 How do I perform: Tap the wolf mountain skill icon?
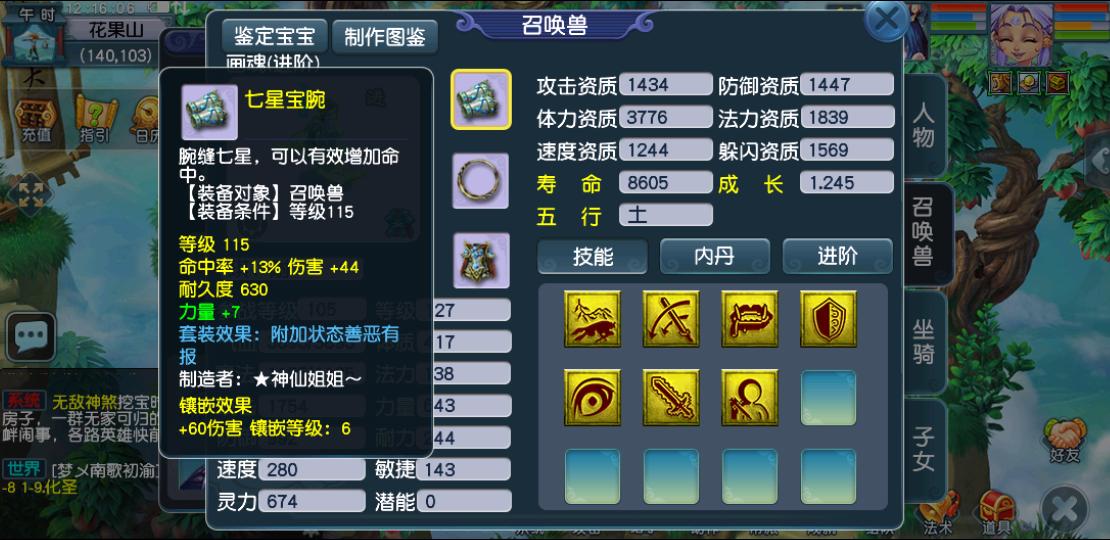pos(593,319)
